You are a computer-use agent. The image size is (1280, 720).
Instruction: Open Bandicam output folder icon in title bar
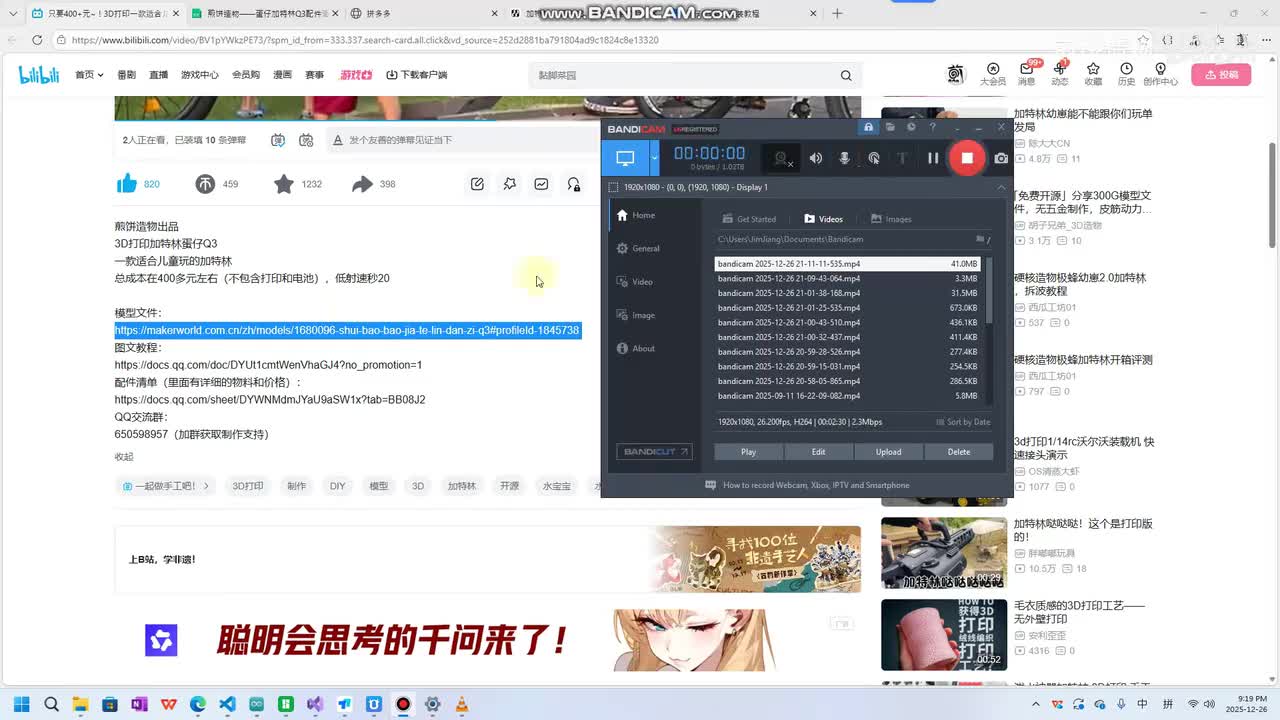890,127
